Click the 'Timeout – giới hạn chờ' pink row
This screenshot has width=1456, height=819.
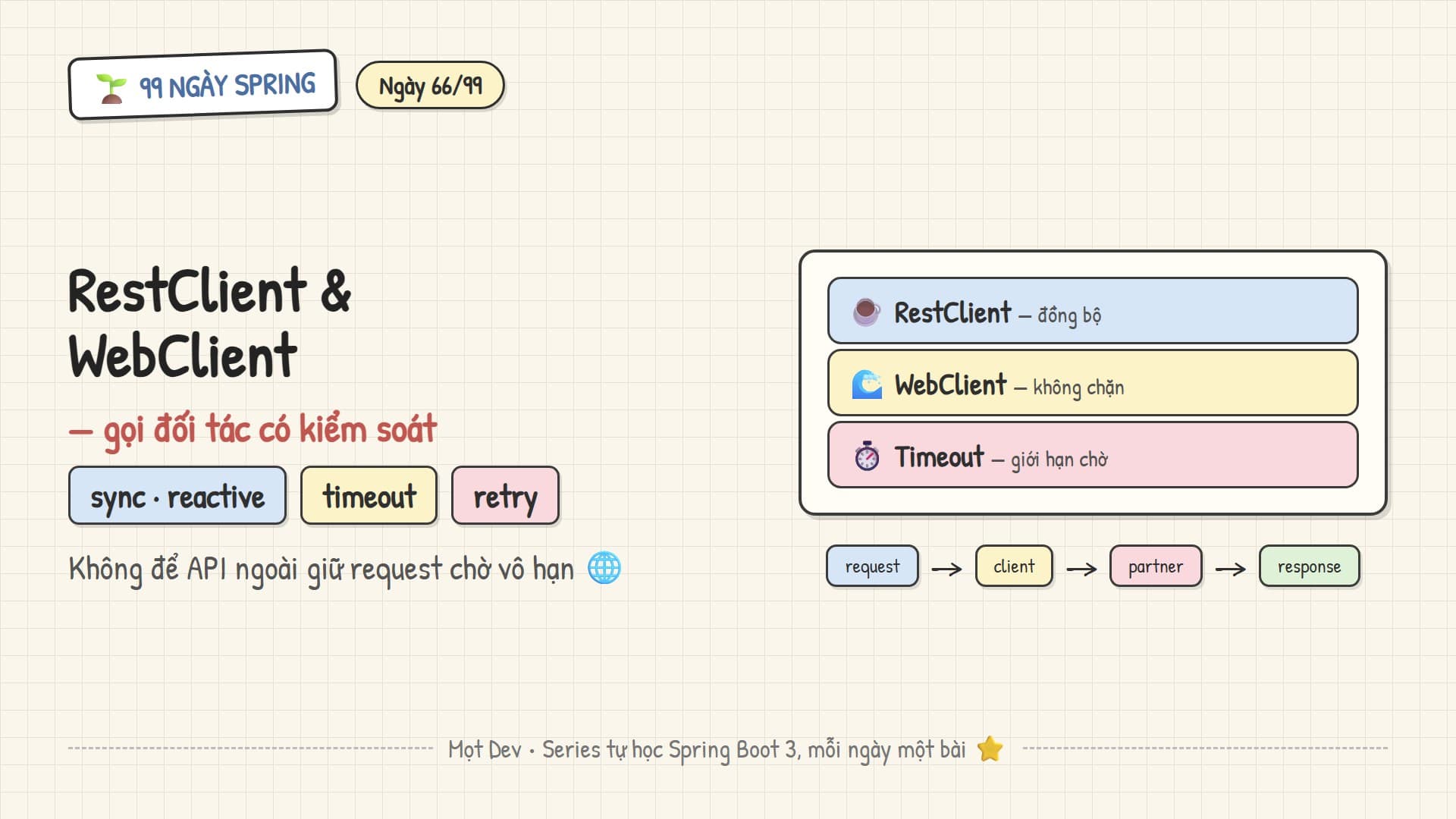pos(1093,455)
